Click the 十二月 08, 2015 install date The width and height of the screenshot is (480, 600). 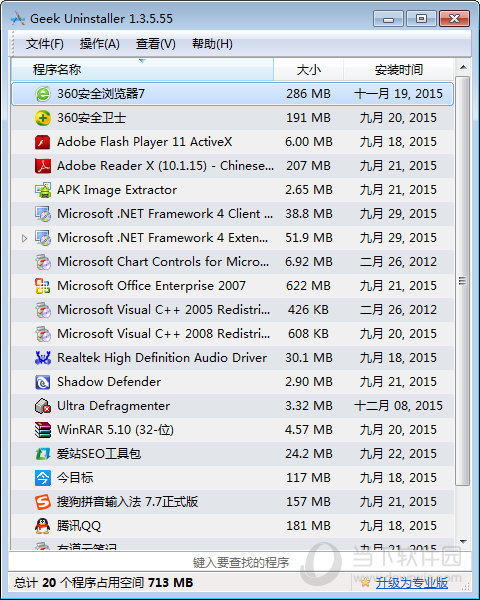[x=398, y=406]
